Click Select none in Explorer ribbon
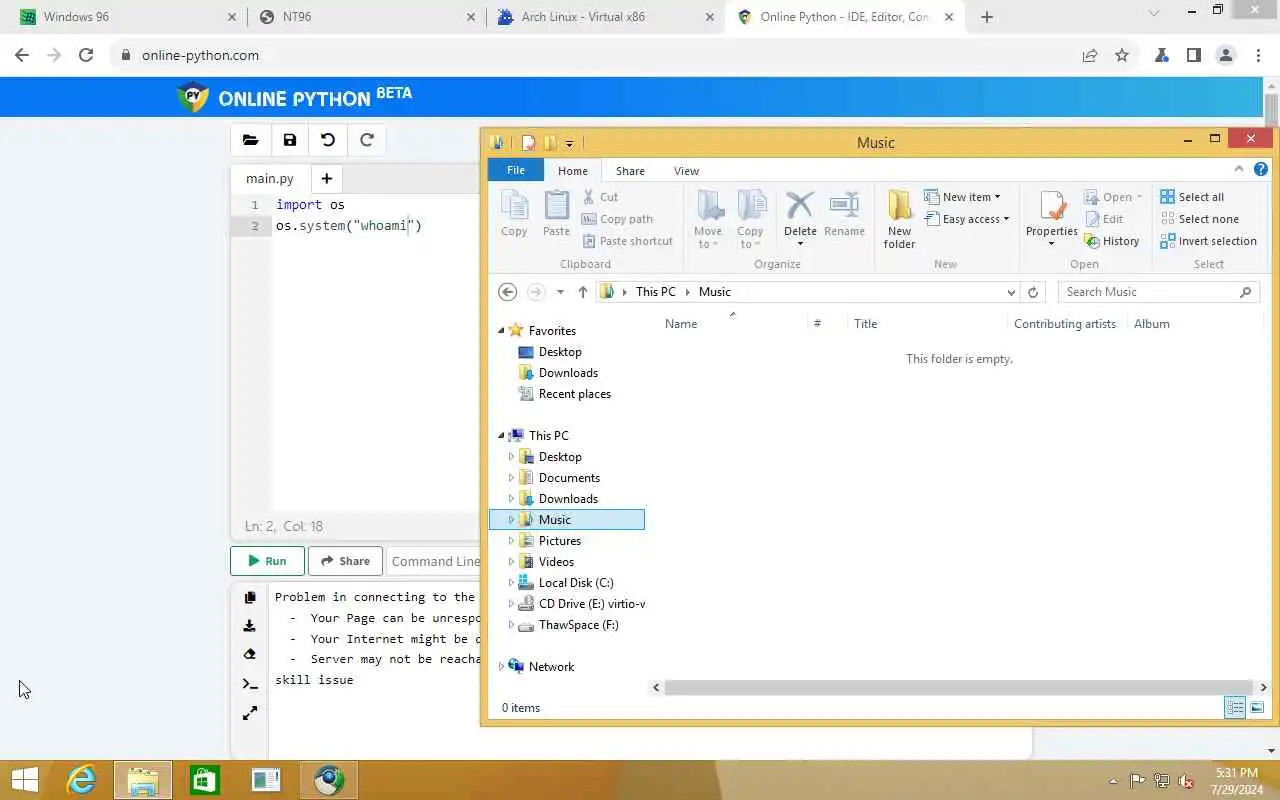This screenshot has width=1280, height=800. [1199, 219]
